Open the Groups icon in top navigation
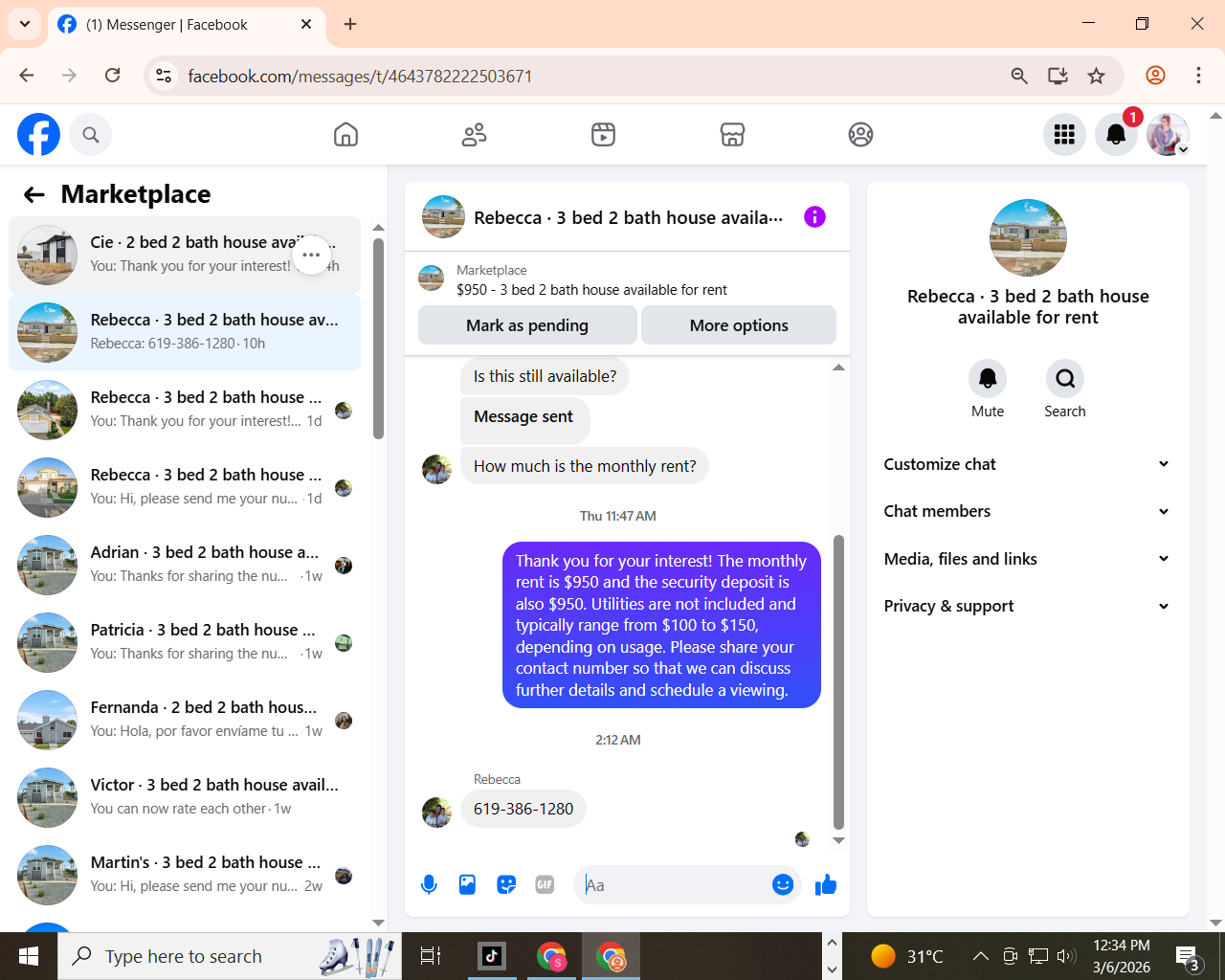The image size is (1225, 980). point(860,135)
